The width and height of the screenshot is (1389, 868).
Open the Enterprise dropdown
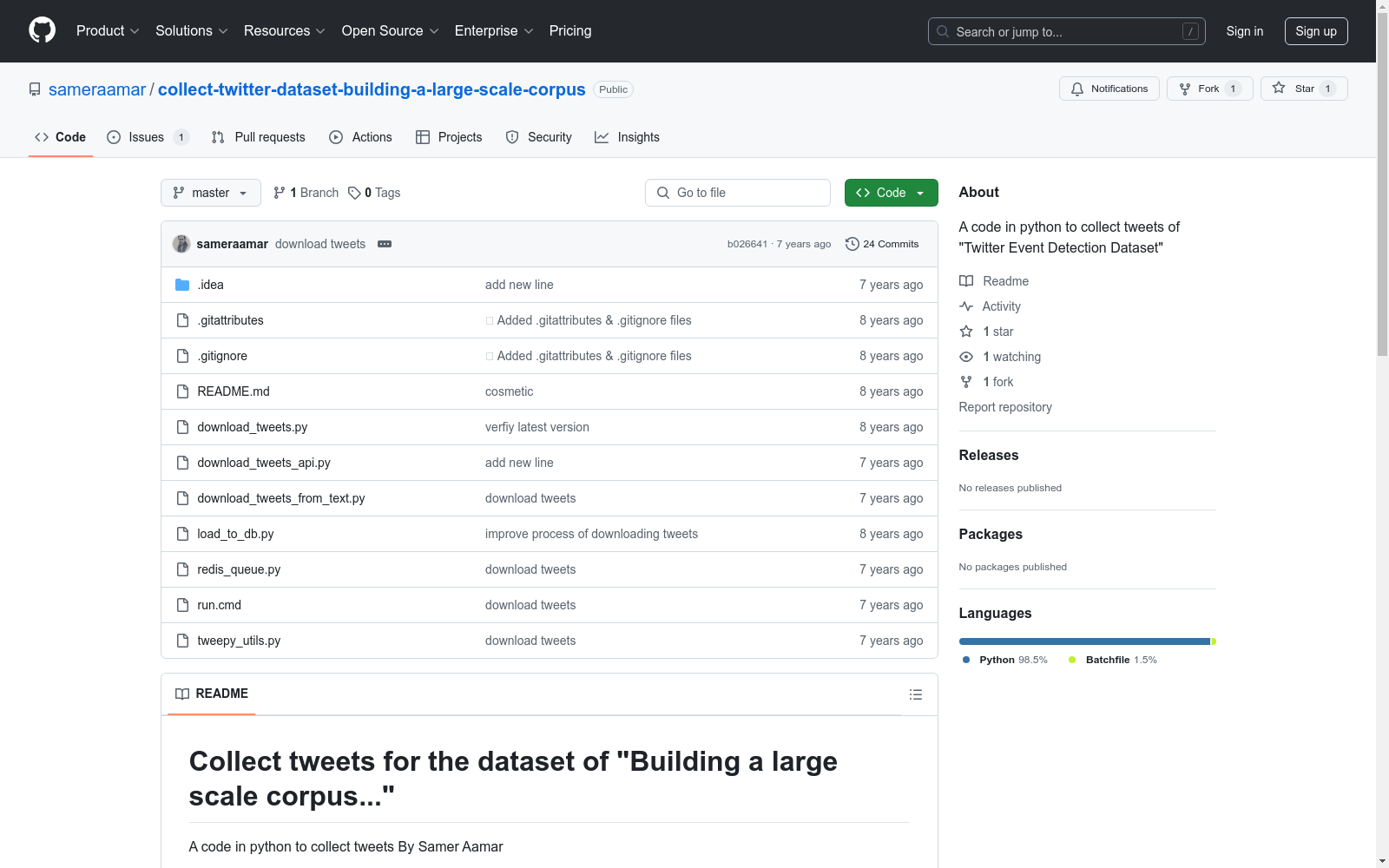tap(494, 31)
